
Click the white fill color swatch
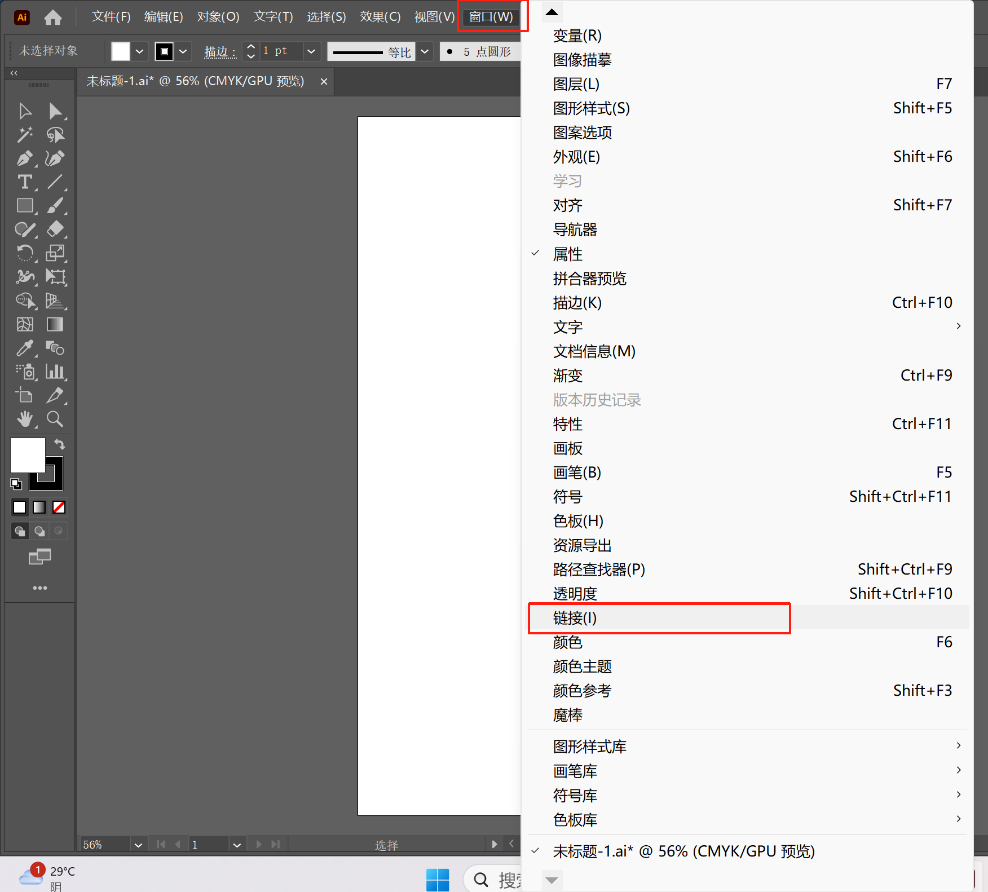coord(27,454)
